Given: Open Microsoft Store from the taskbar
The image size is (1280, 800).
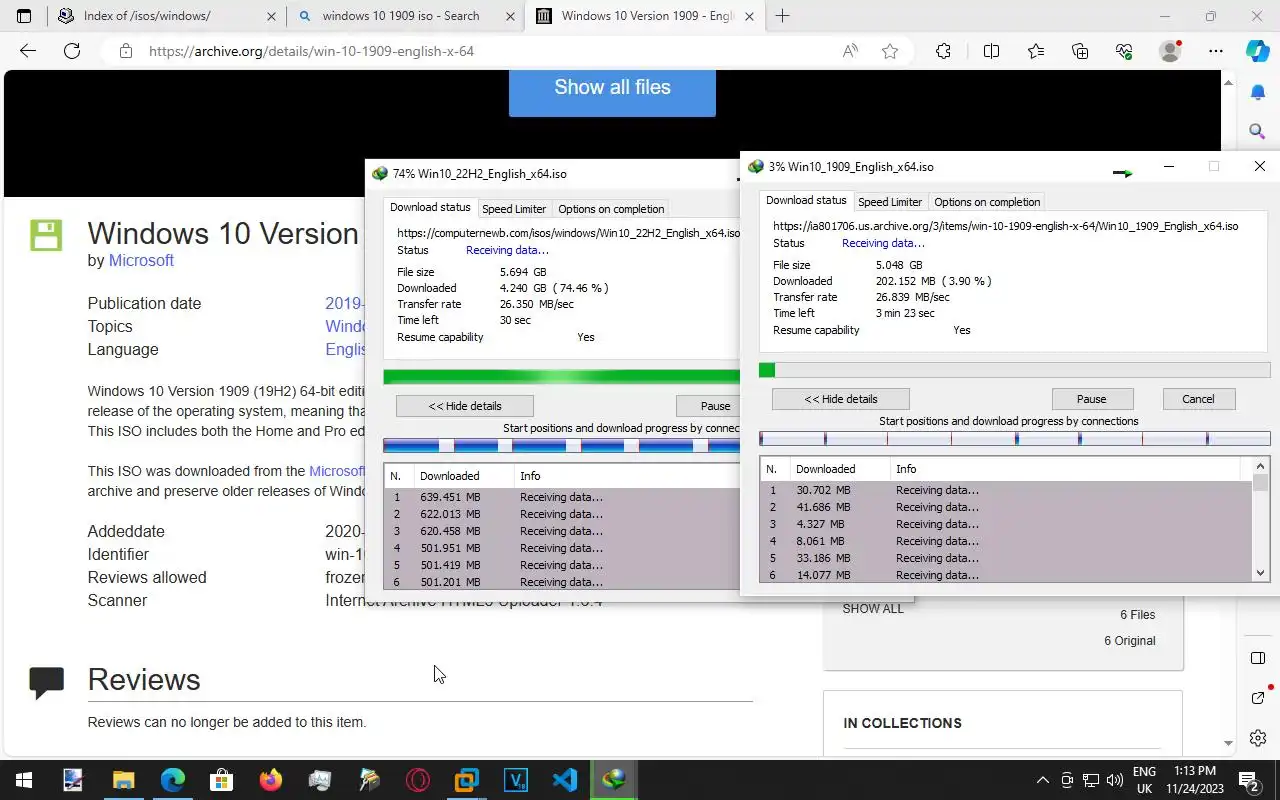Looking at the screenshot, I should point(221,780).
